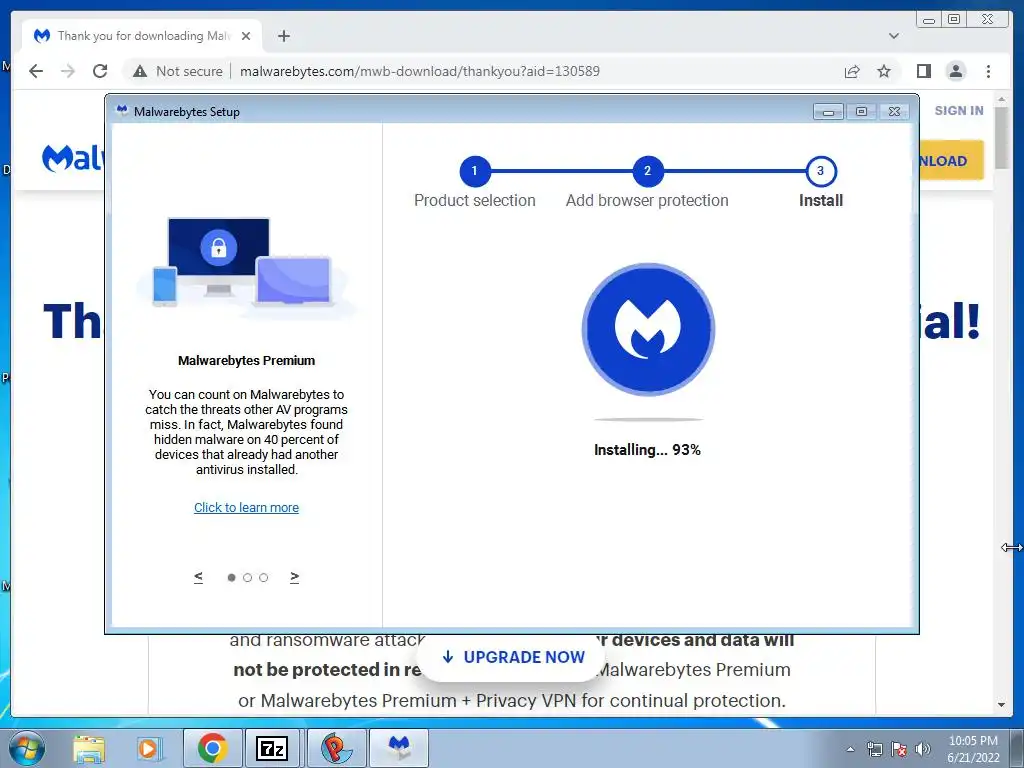The image size is (1024, 768).
Task: Click the Malwarebytes Setup title icon
Action: (x=121, y=111)
